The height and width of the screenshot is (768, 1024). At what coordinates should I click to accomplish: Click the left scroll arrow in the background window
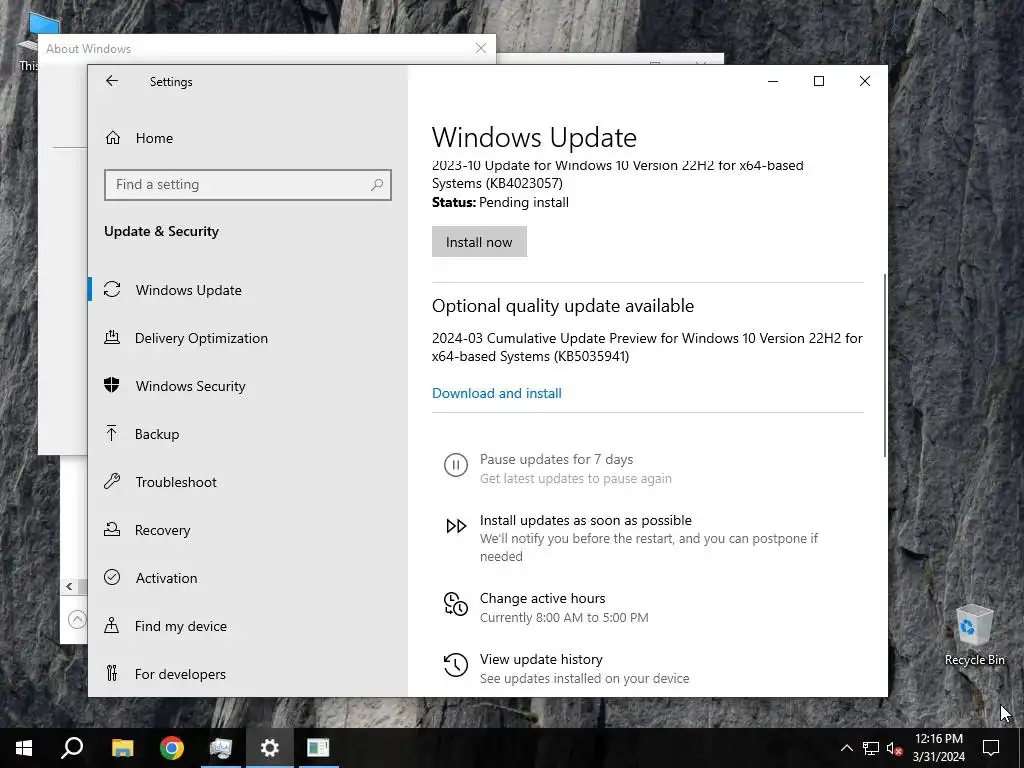69,586
